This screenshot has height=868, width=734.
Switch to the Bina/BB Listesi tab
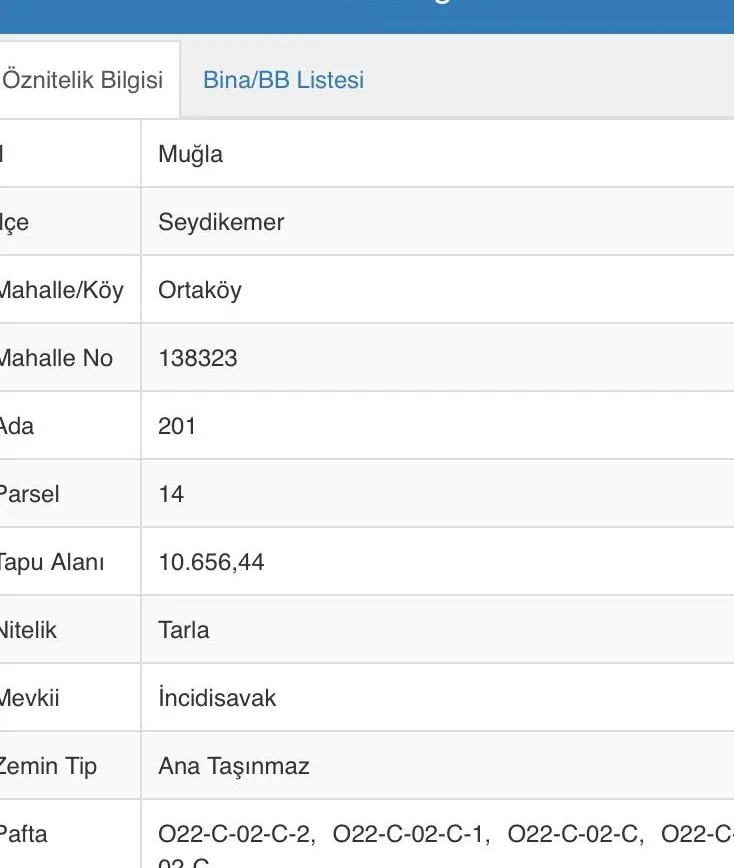(283, 80)
